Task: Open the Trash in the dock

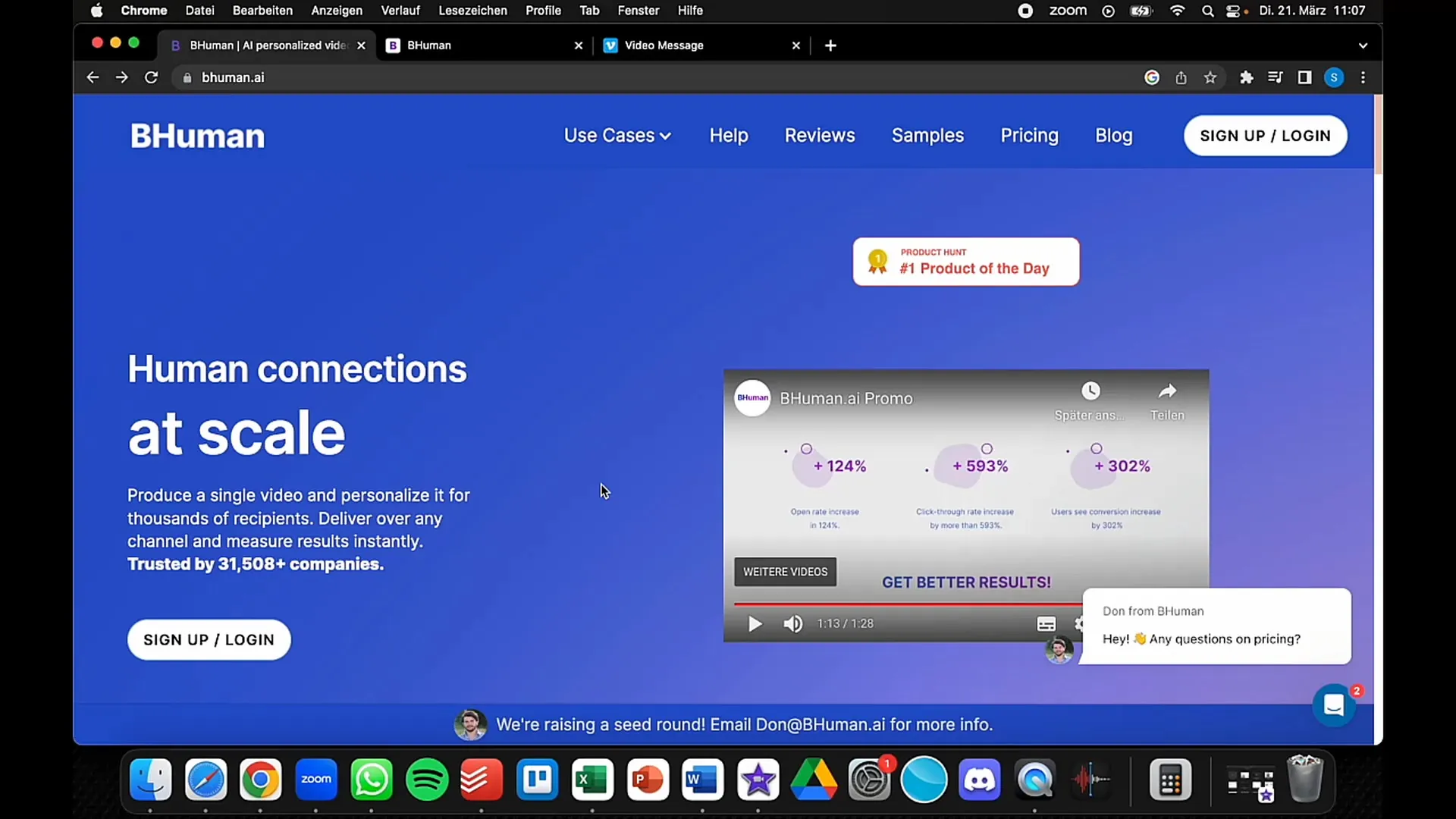Action: click(x=1305, y=778)
